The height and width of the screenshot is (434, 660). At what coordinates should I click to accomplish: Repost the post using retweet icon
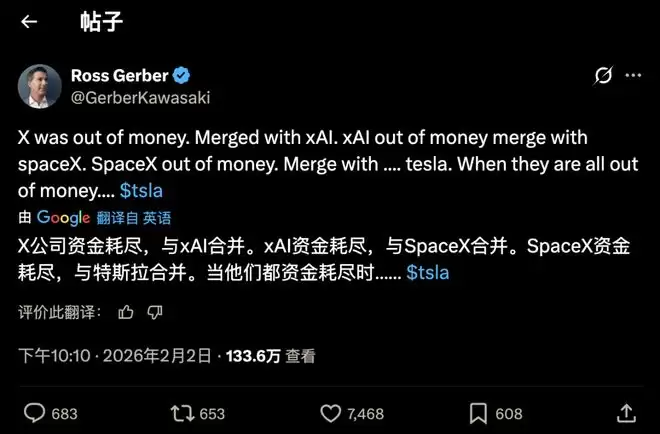tap(183, 413)
